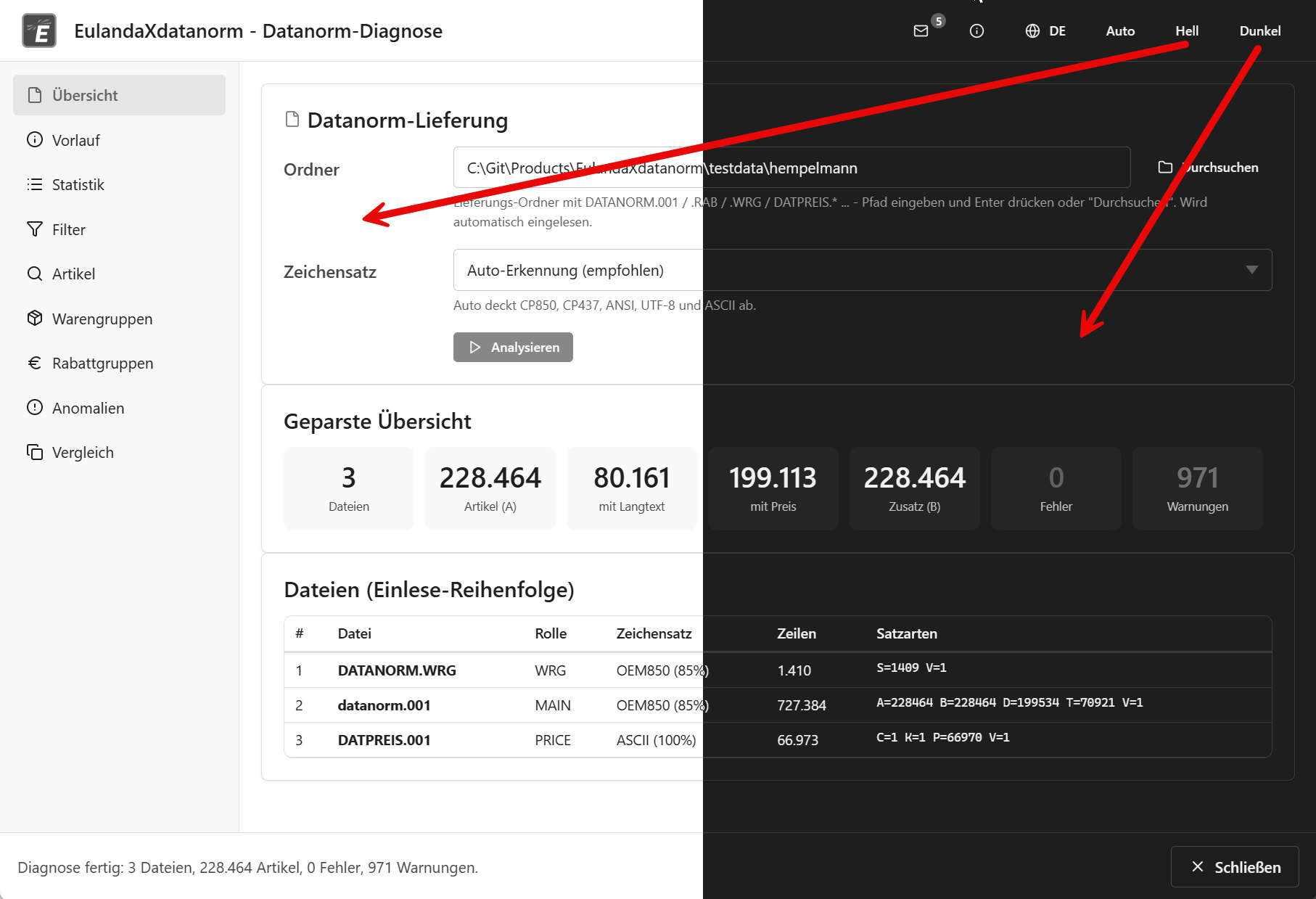Click the 1.410 Zeilen value
This screenshot has height=899, width=1316.
(794, 670)
